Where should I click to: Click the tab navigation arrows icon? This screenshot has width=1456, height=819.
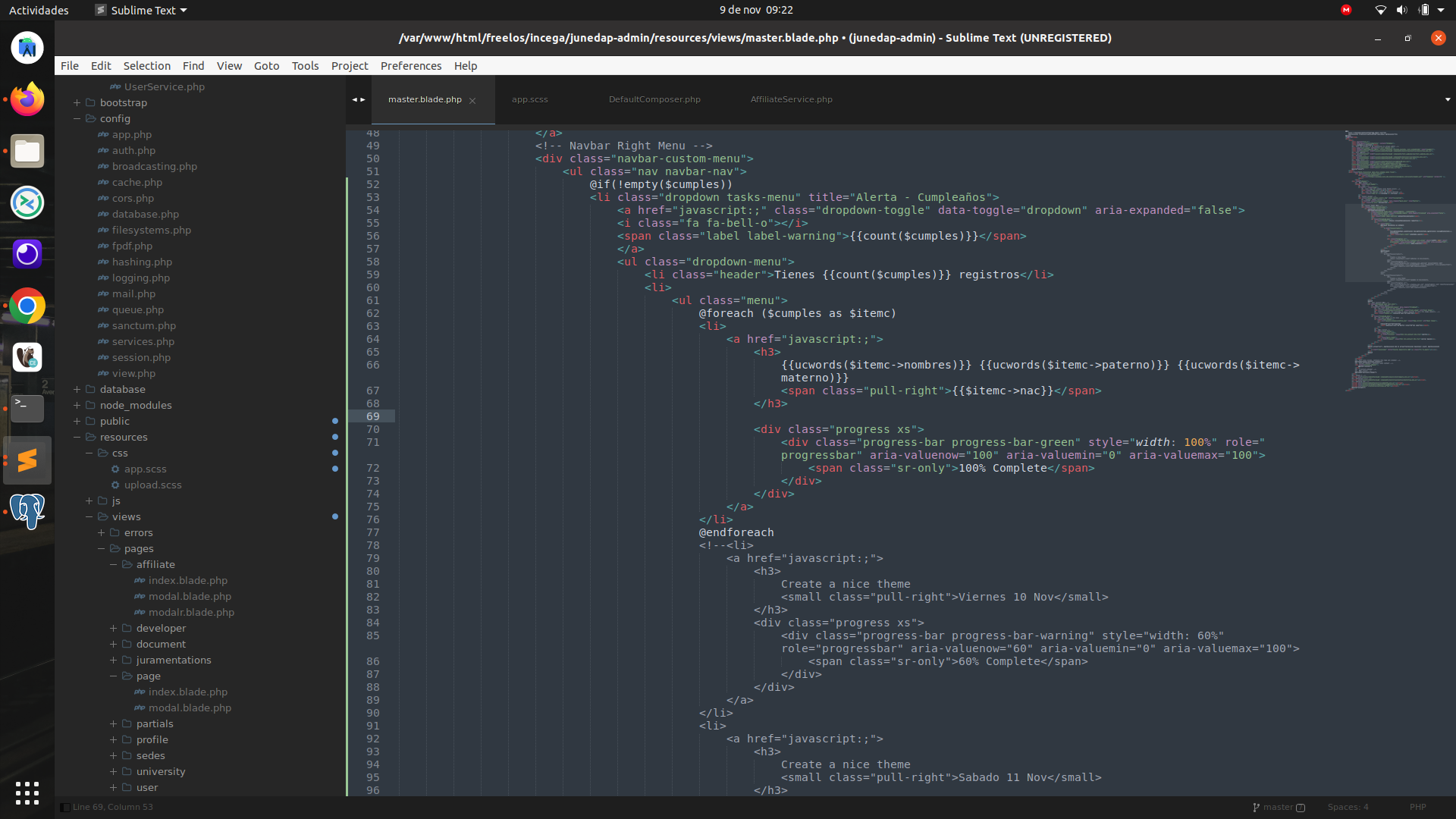[359, 99]
